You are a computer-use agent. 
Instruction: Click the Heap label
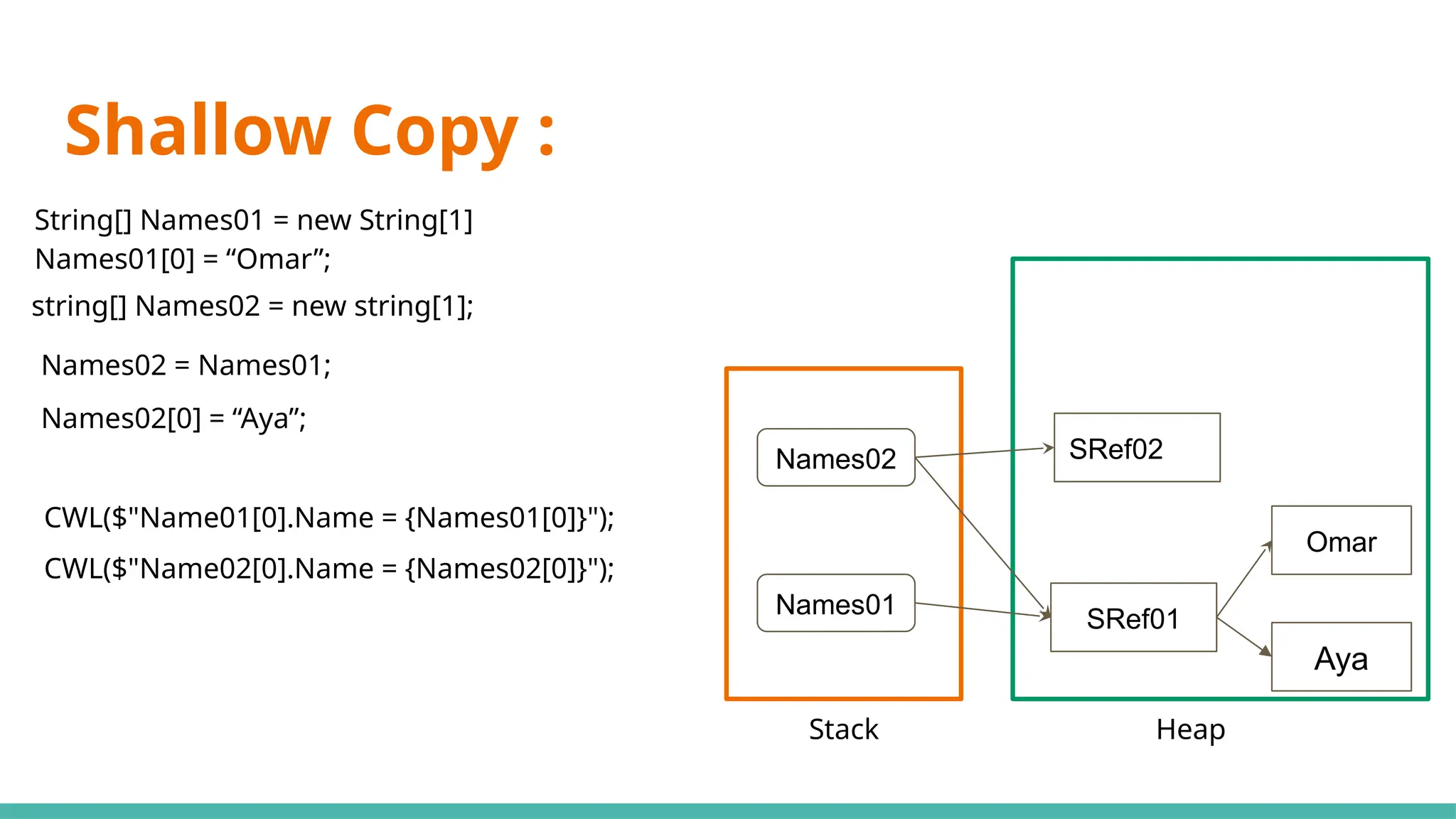coord(1191,730)
